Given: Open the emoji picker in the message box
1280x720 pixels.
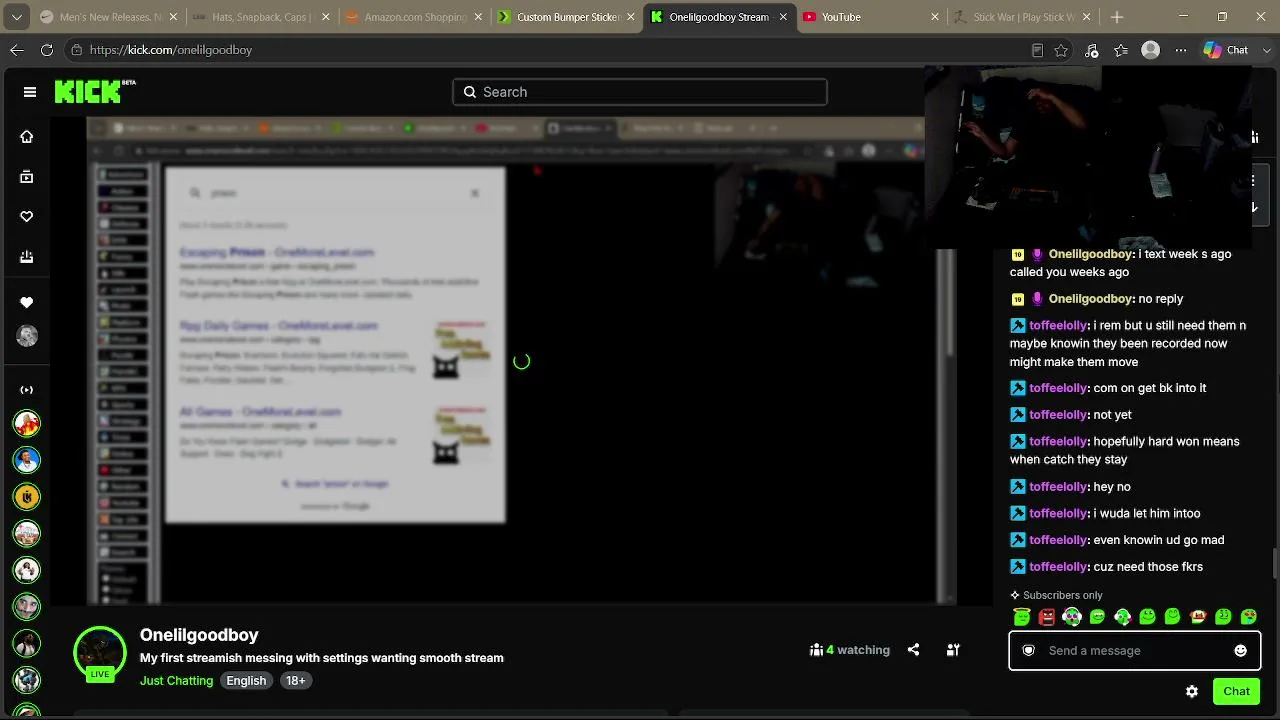Looking at the screenshot, I should 1240,651.
